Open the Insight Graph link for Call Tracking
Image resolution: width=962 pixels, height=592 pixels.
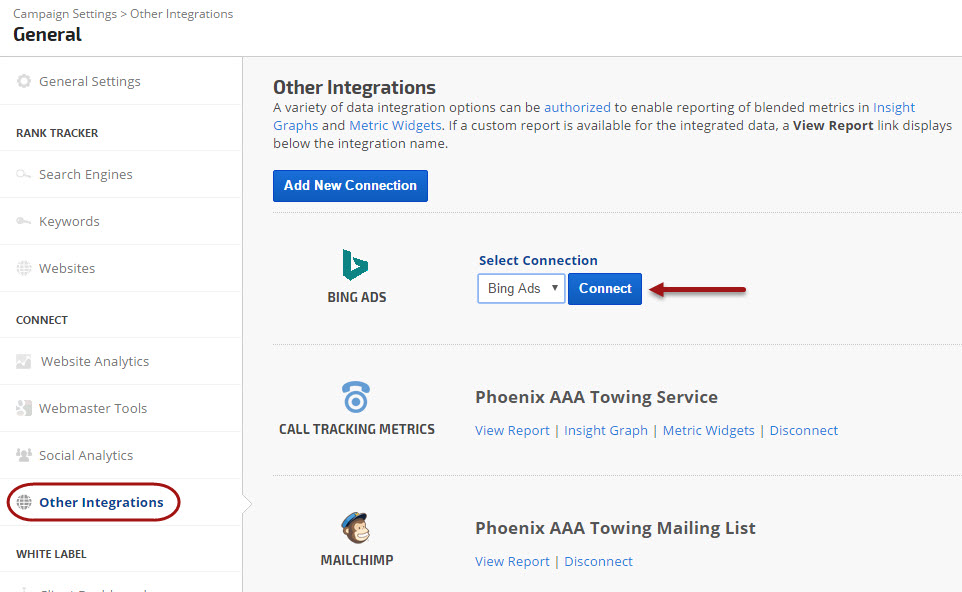(x=605, y=430)
